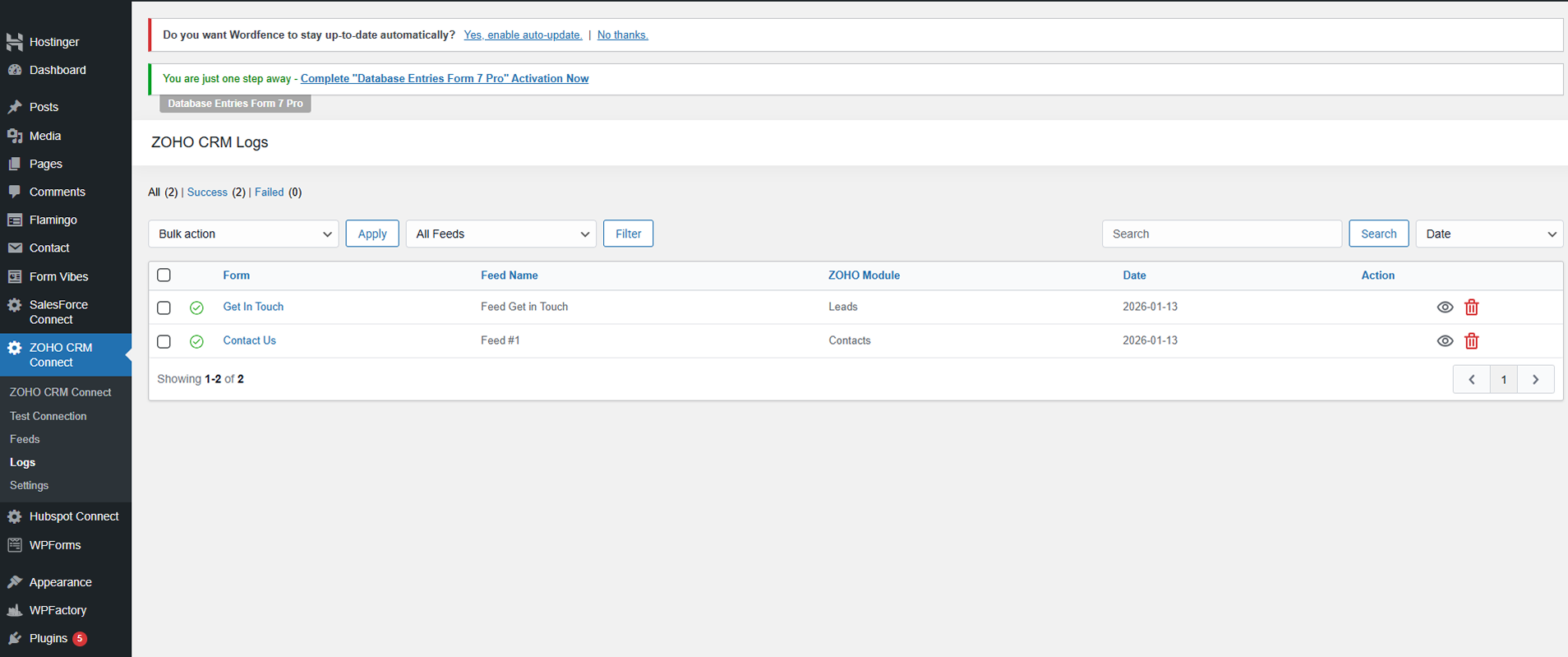The height and width of the screenshot is (657, 1568).
Task: Click the Comments bubble icon
Action: pos(15,192)
